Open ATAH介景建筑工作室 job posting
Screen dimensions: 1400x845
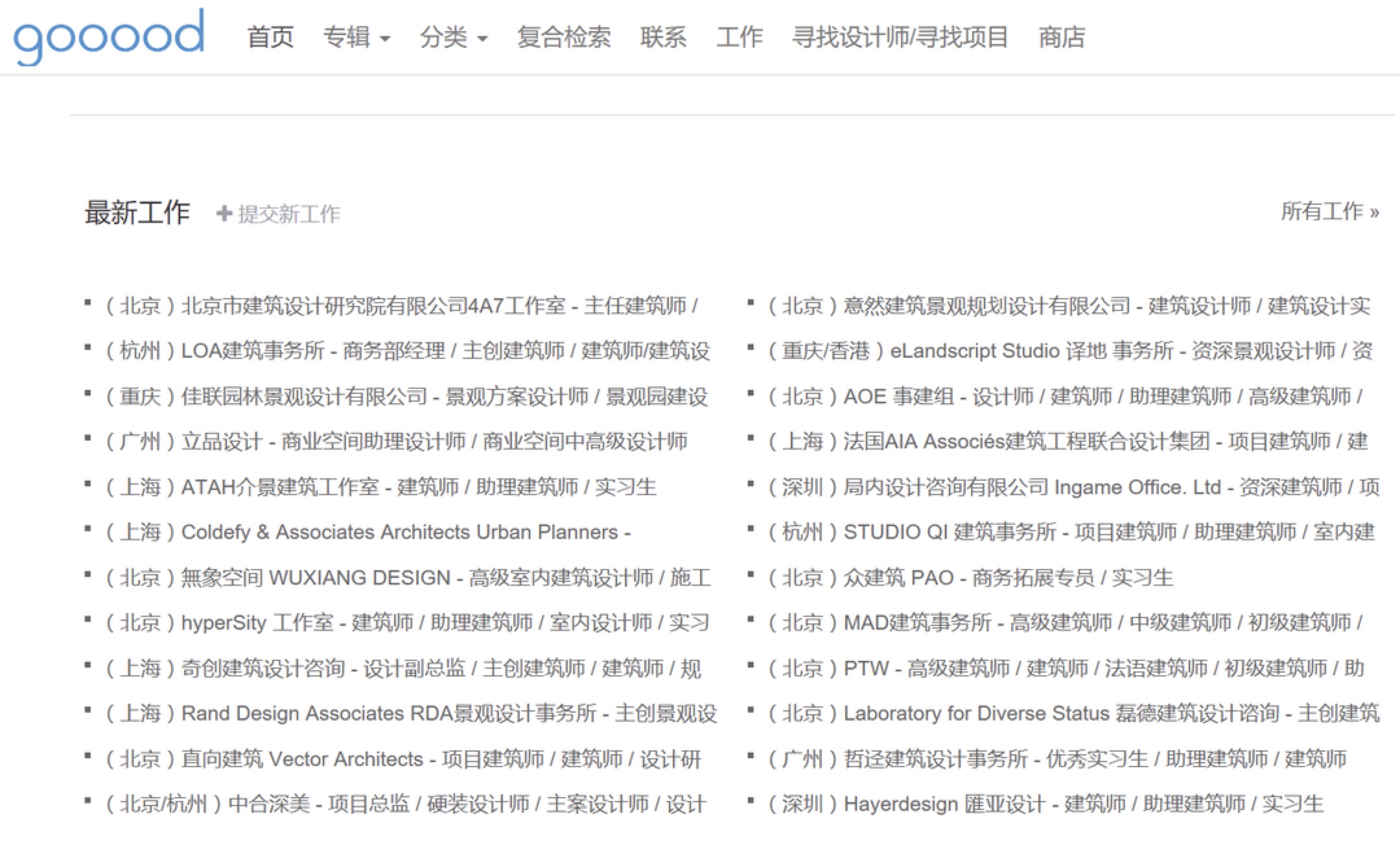click(380, 487)
